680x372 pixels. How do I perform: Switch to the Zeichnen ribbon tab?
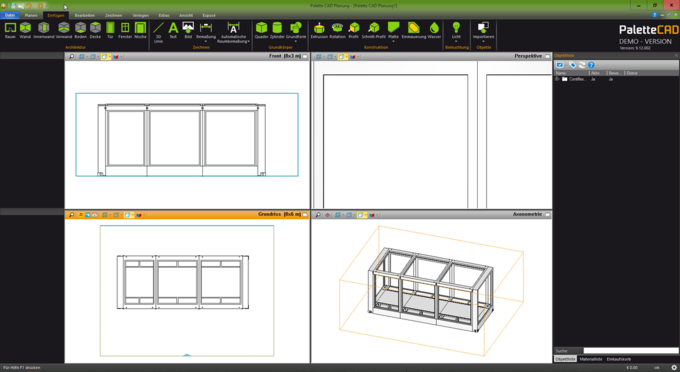coord(113,15)
